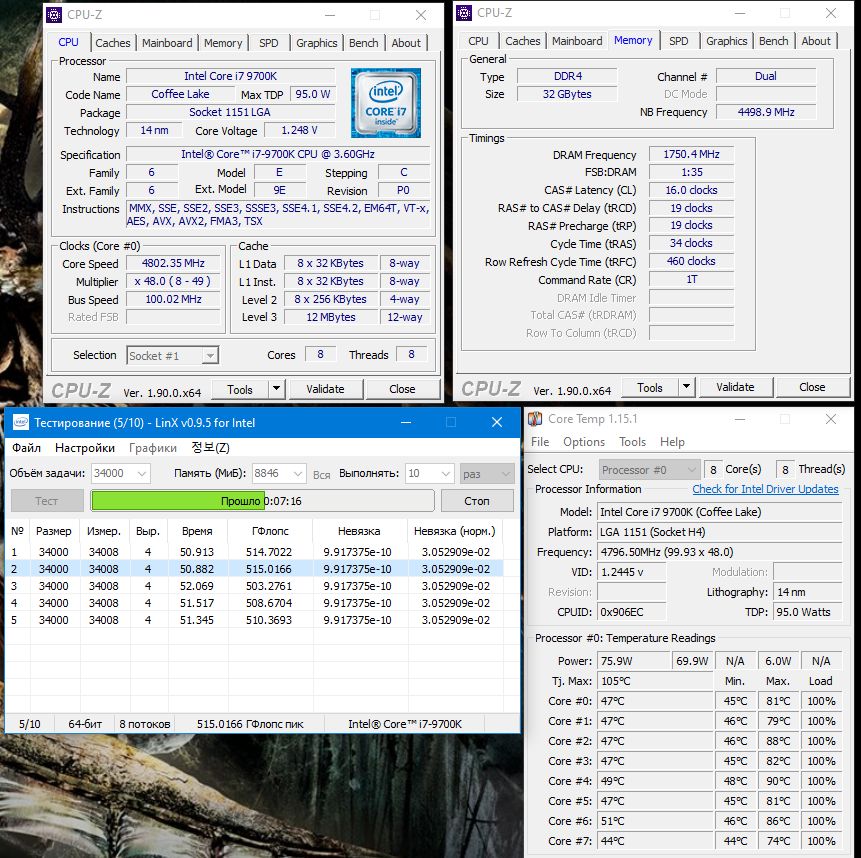Screen dimensions: 861x858
Task: Select LinX result row with 503.2761 ГФлопс
Action: click(254, 586)
